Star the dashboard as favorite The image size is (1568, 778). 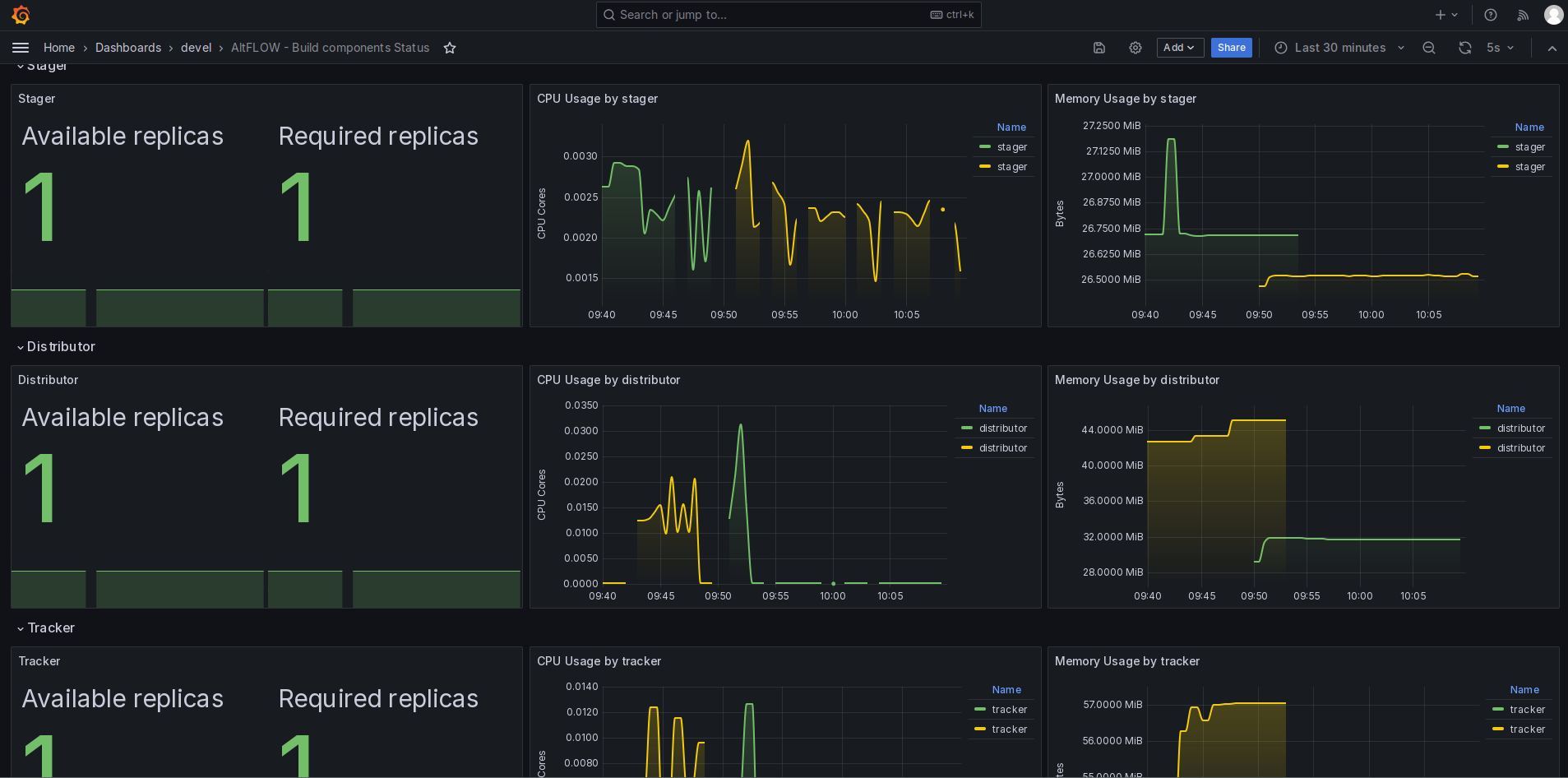click(450, 48)
